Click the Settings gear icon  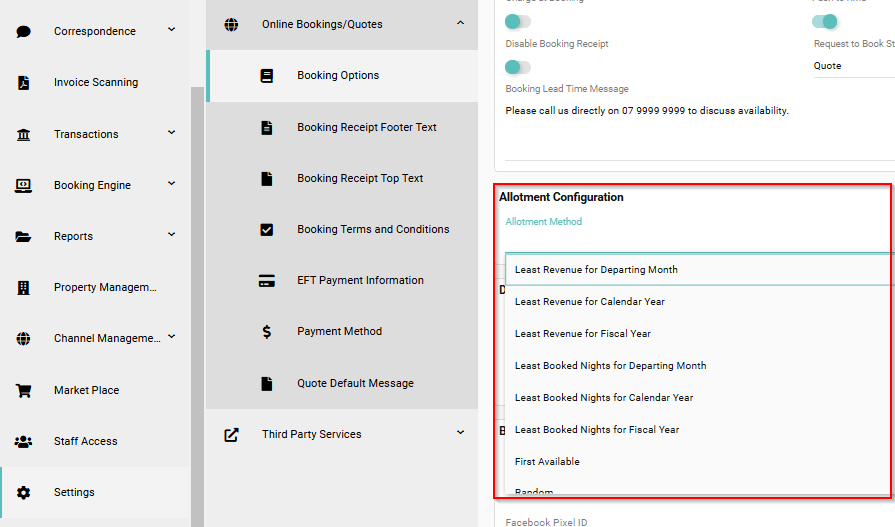(x=24, y=493)
